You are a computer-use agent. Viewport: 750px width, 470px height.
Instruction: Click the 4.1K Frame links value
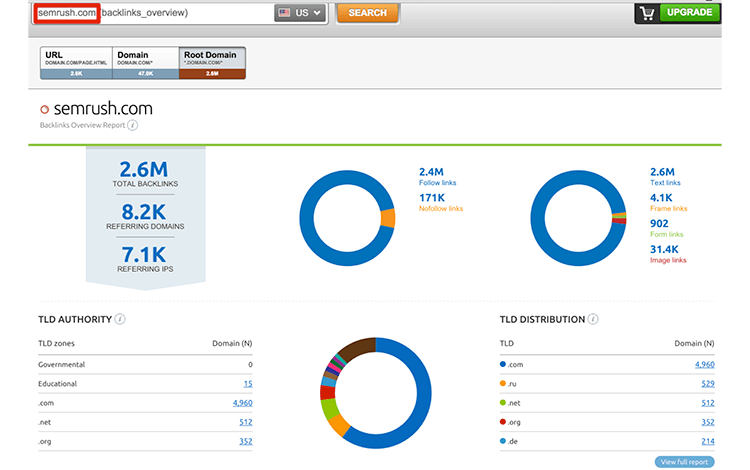[x=661, y=197]
